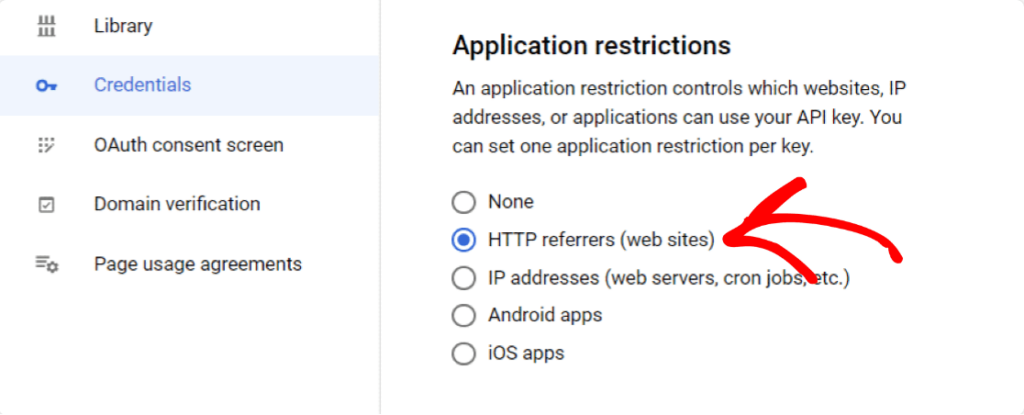1024x415 pixels.
Task: Click the 'Android apps' option label
Action: point(545,316)
